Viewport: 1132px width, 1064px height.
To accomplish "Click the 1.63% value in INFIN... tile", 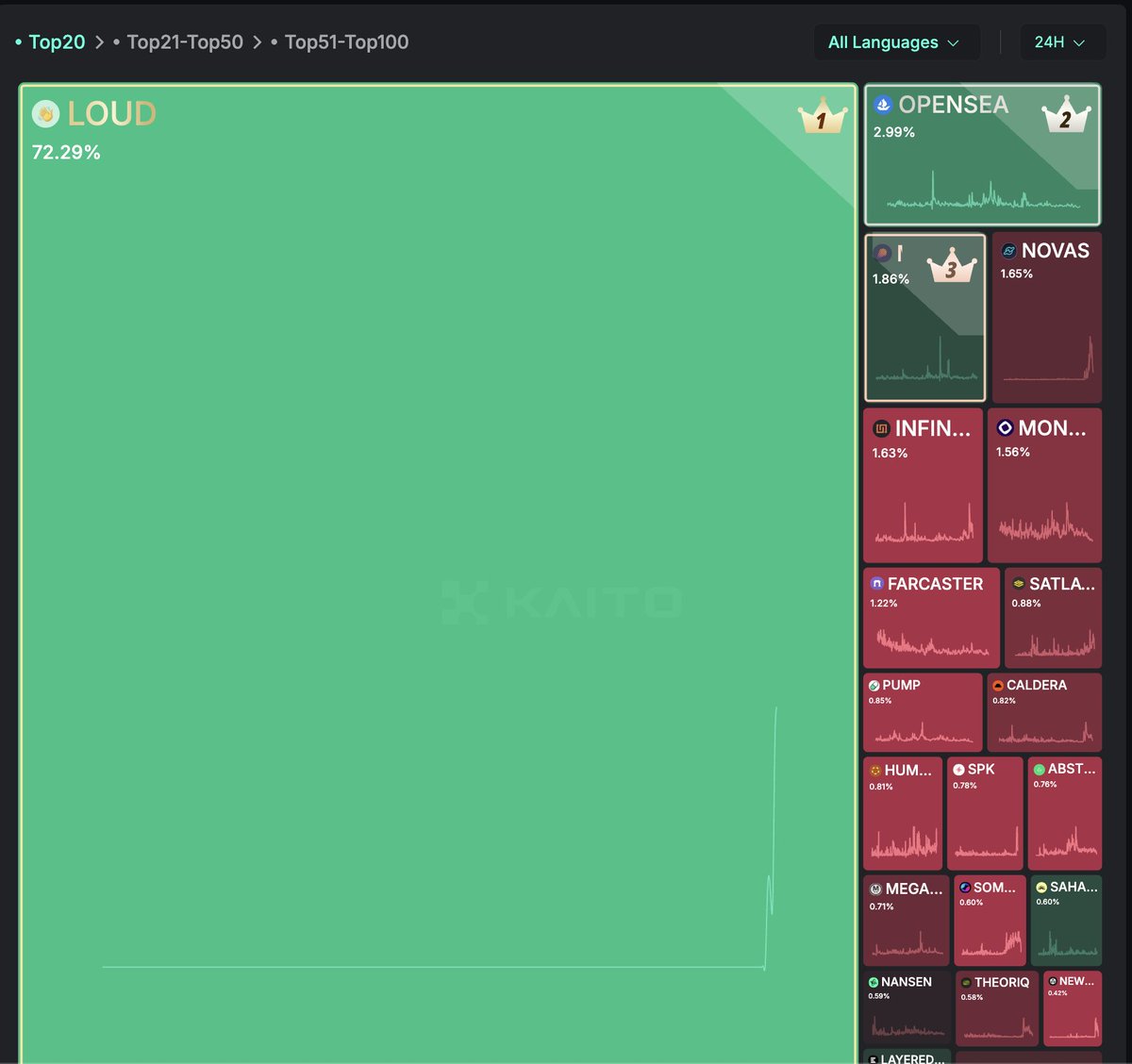I will coord(890,454).
